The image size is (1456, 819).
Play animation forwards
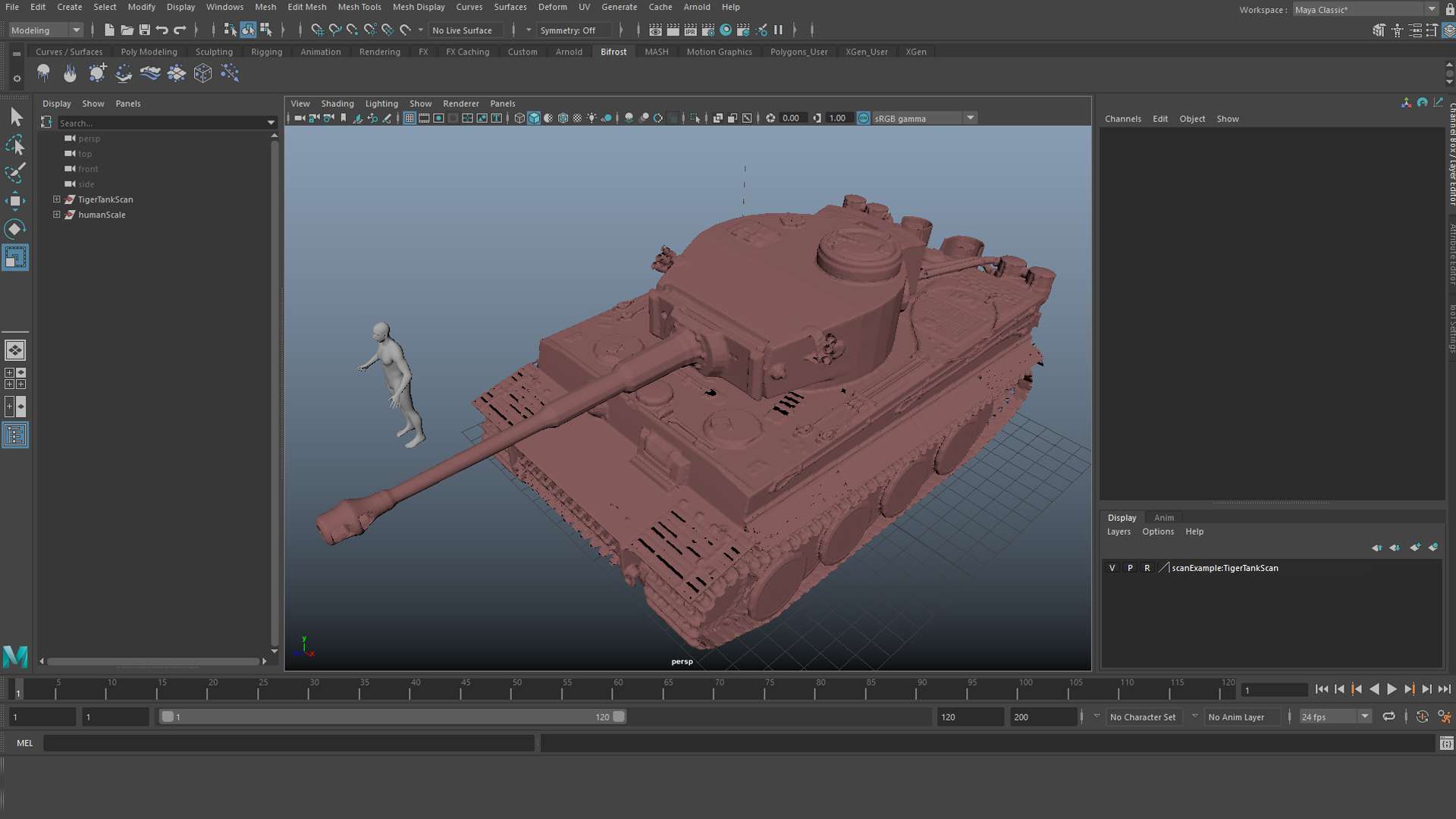[x=1392, y=689]
